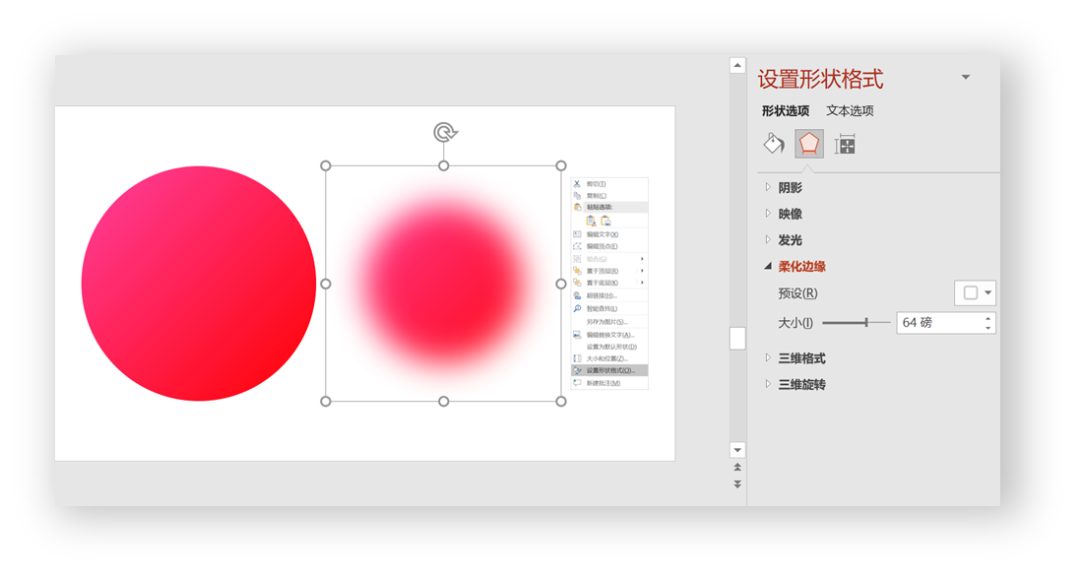This screenshot has height=576, width=1080.
Task: Click left-middle sizing handle of selected shape
Action: [x=326, y=283]
